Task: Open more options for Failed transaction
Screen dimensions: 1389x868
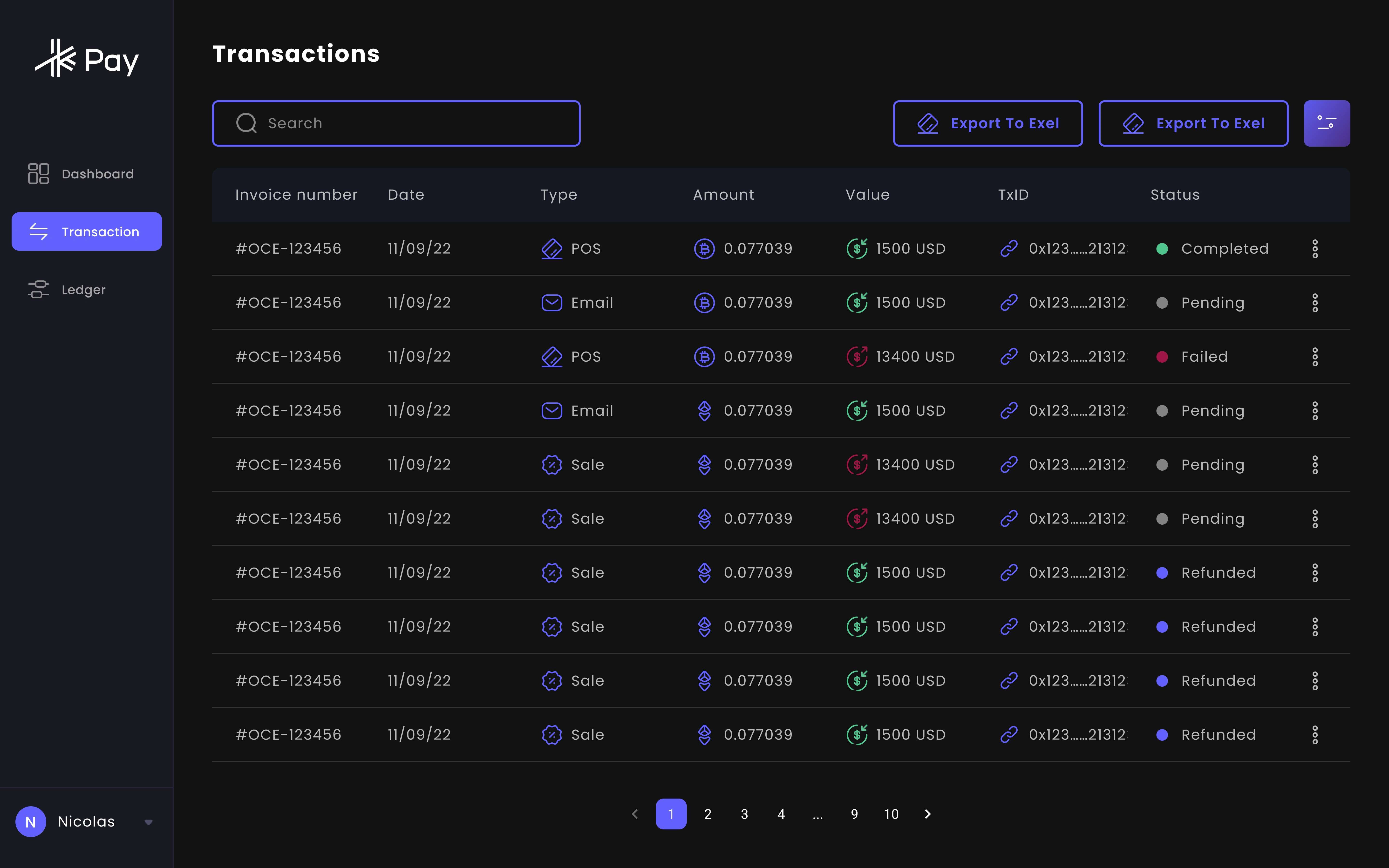Action: click(1314, 357)
